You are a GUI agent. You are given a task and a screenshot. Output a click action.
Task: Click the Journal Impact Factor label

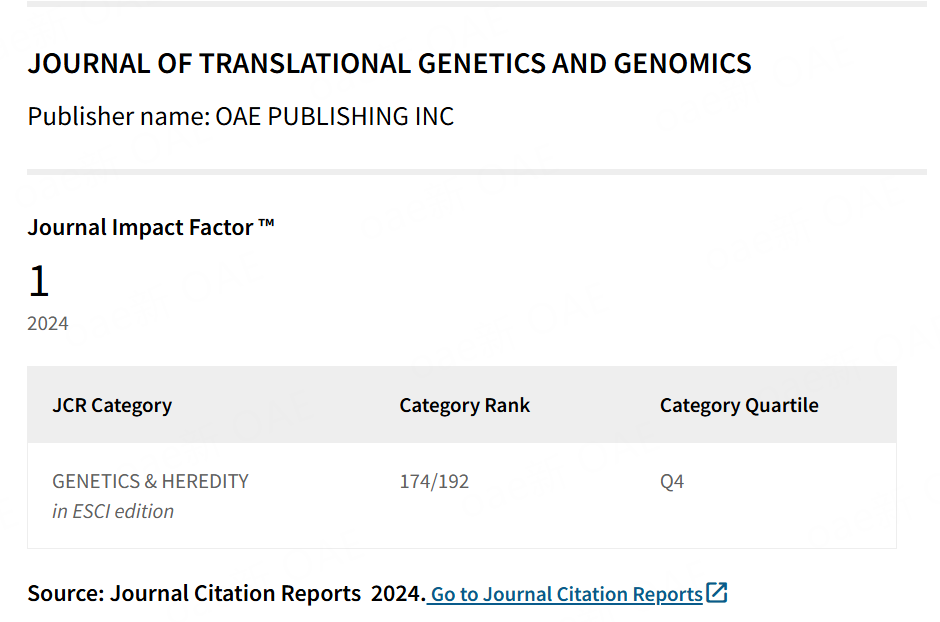[140, 228]
